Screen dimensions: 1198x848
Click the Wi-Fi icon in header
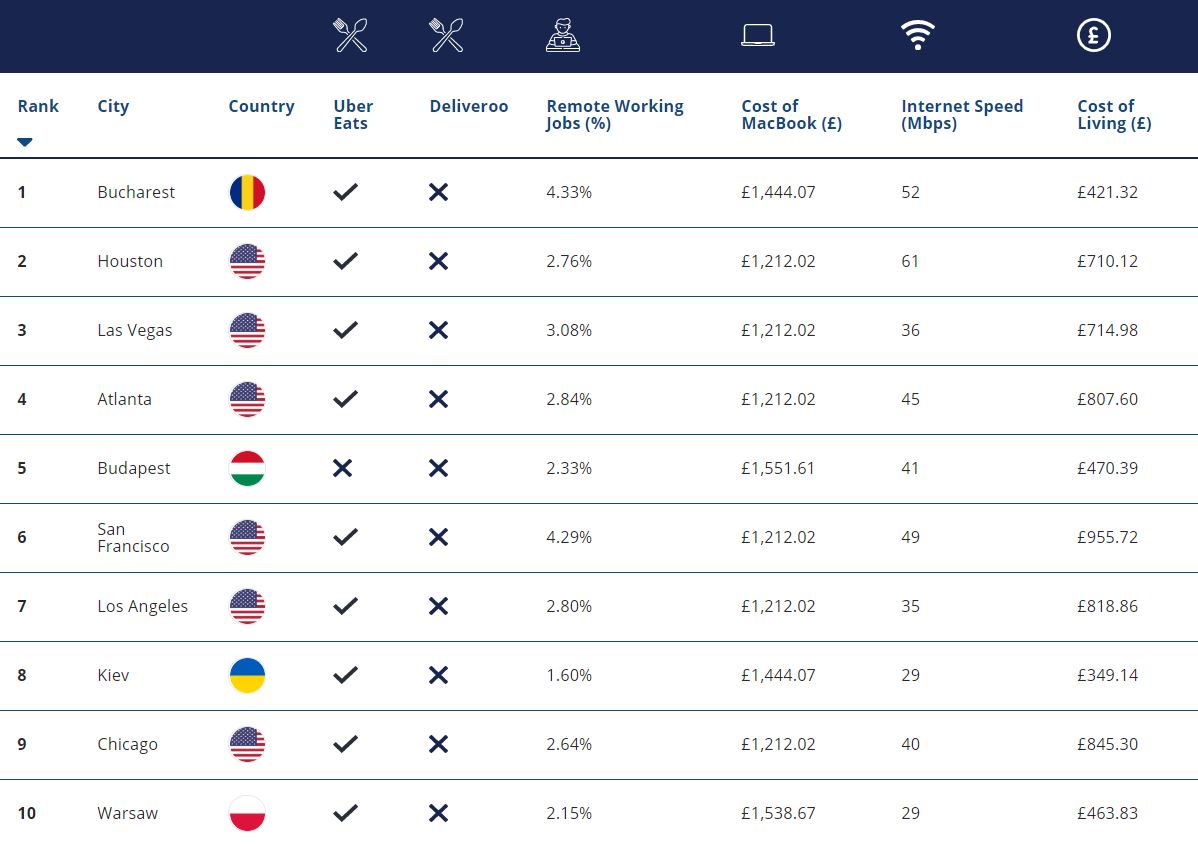[x=917, y=36]
